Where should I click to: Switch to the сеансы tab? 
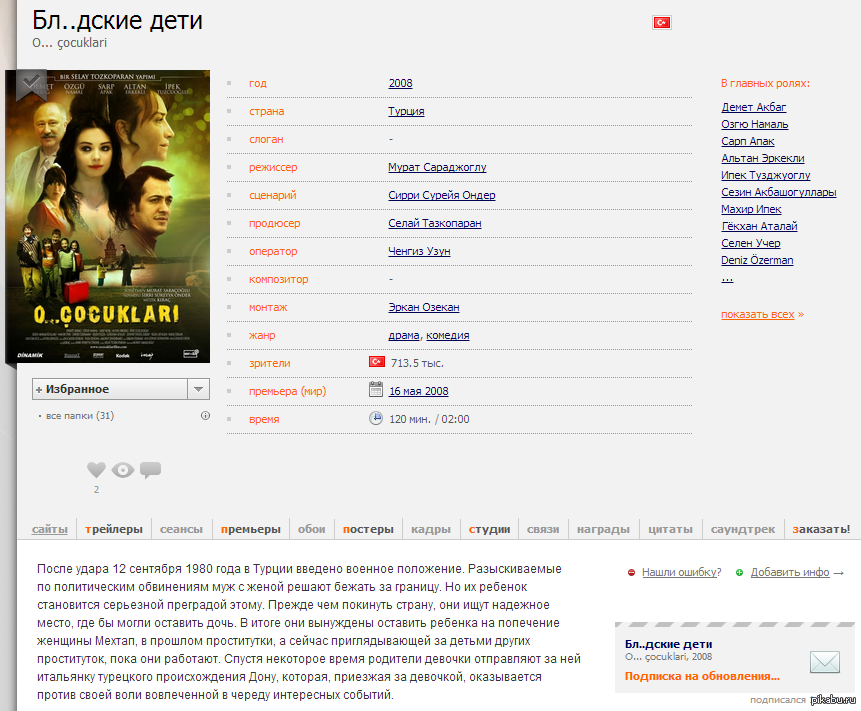click(x=181, y=529)
